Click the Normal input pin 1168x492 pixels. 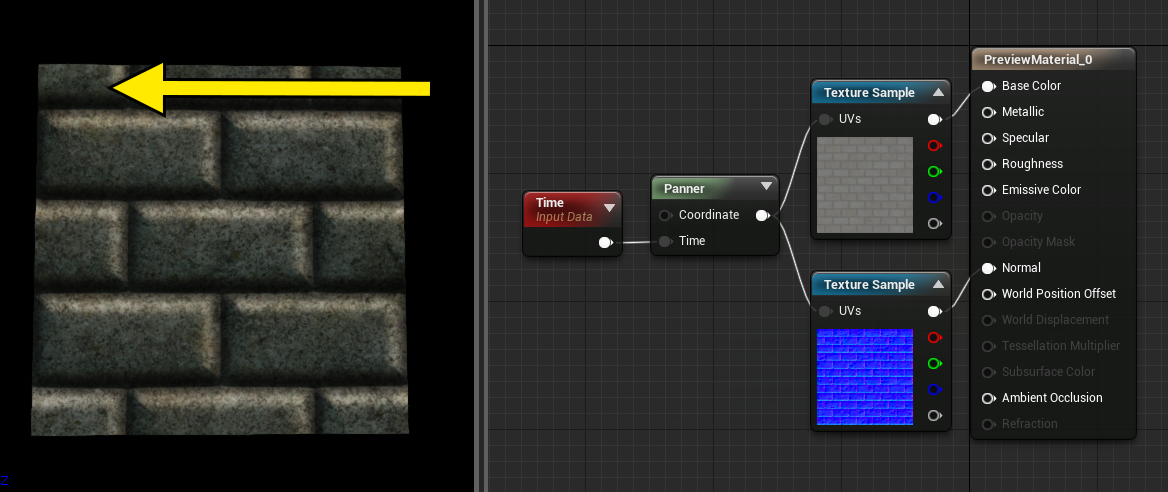click(988, 268)
